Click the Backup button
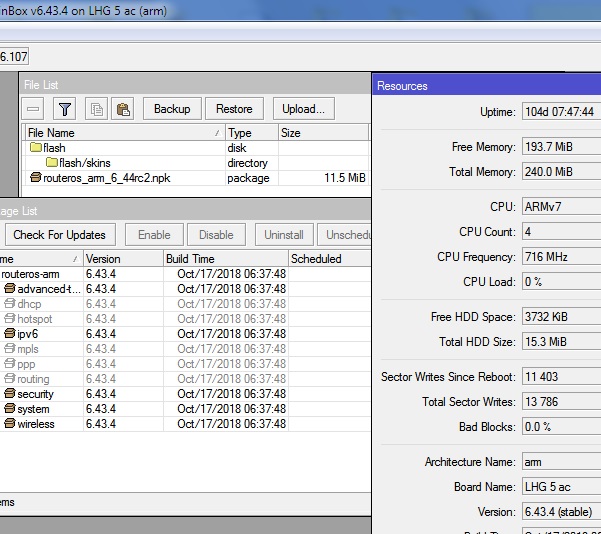Screen dimensions: 601x534 pyautogui.click(x=172, y=109)
